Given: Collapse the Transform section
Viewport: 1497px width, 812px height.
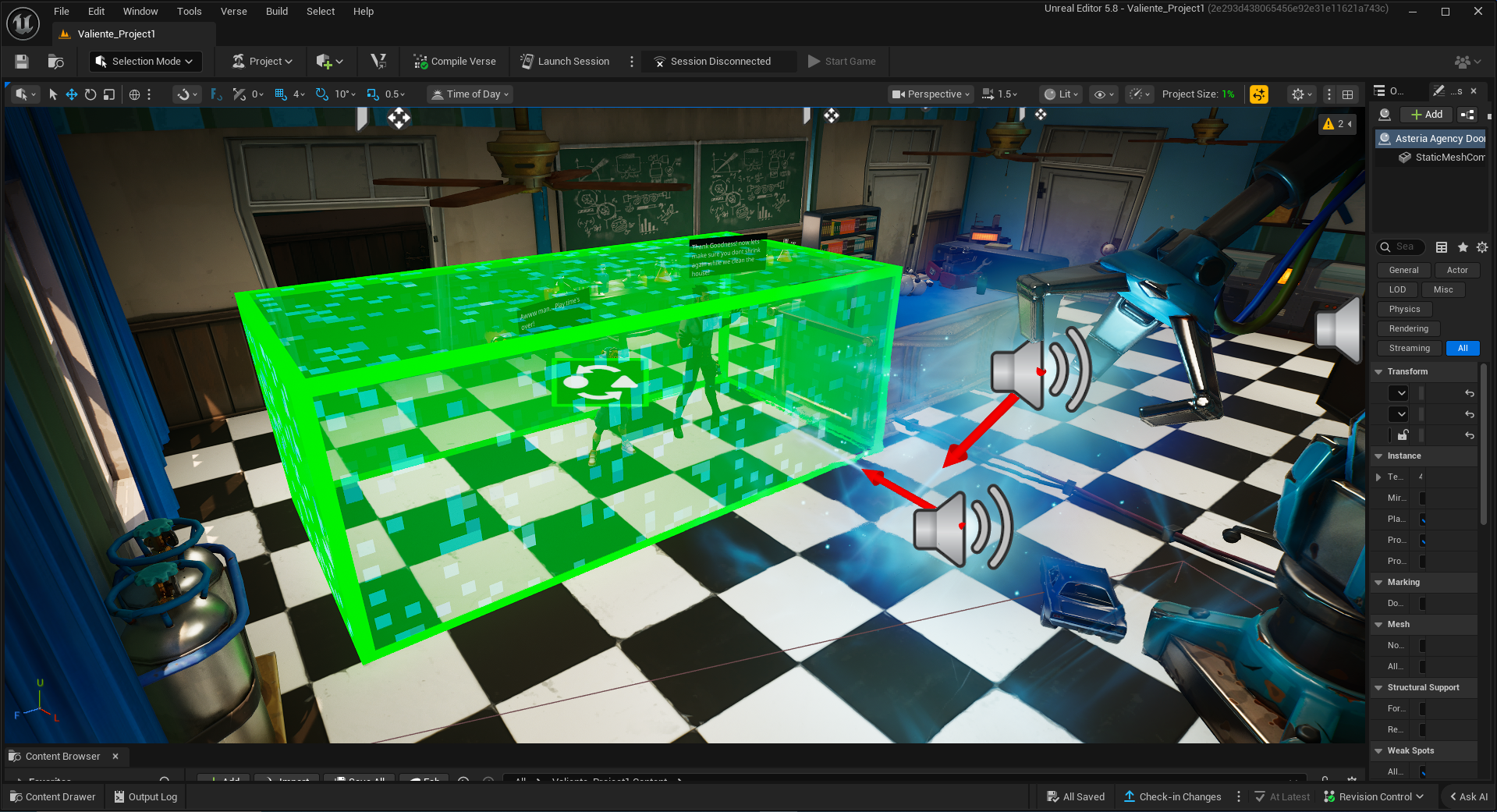Looking at the screenshot, I should [x=1379, y=372].
